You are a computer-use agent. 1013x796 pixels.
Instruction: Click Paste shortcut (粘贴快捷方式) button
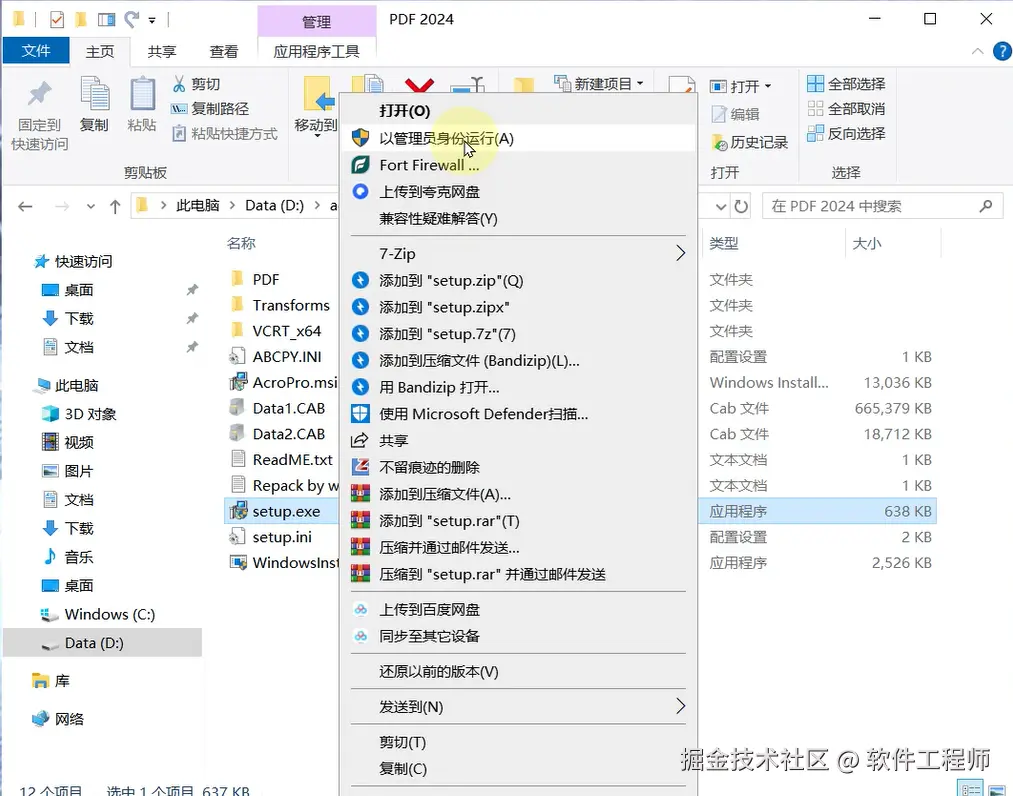click(x=224, y=134)
